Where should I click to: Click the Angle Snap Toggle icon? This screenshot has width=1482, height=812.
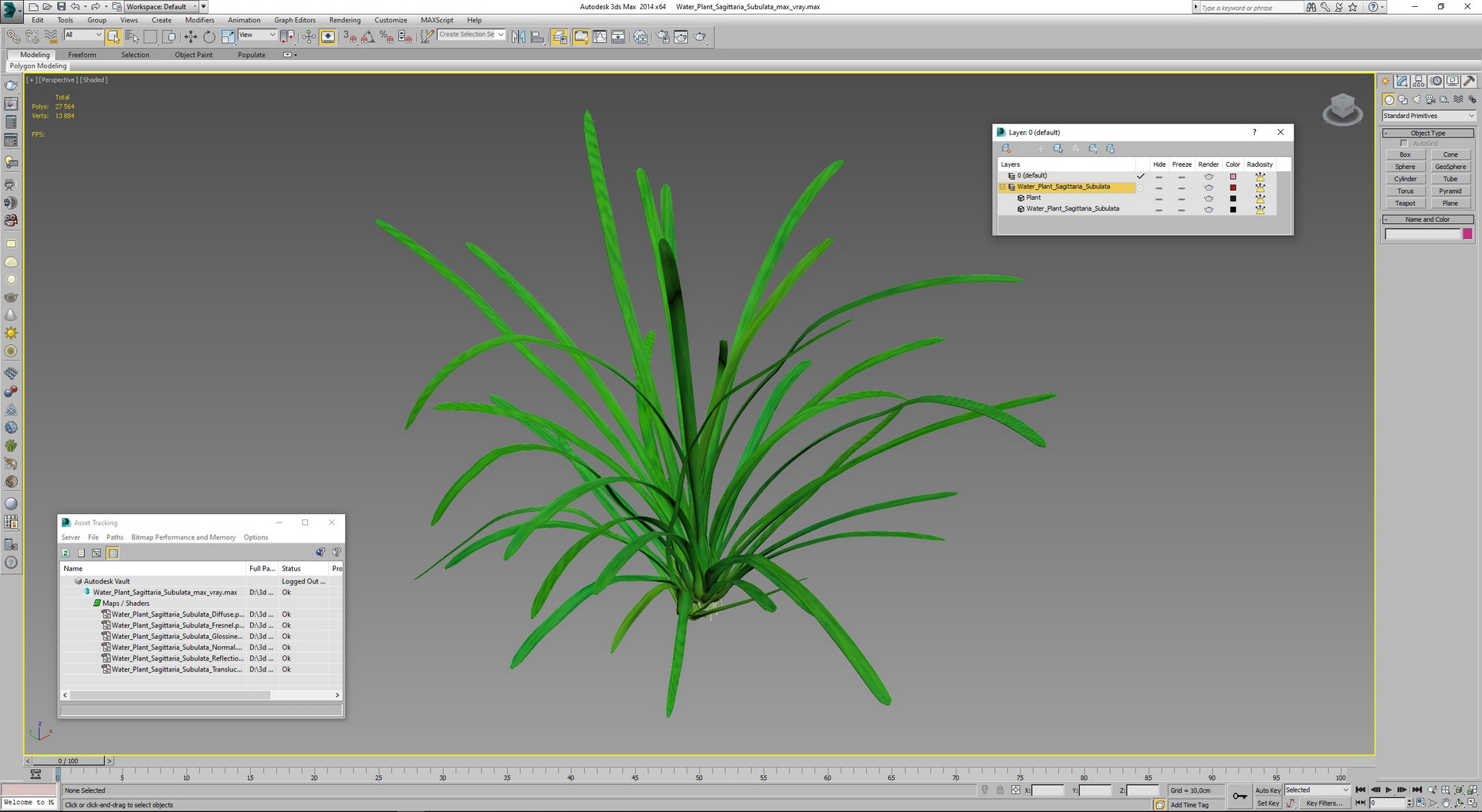[x=368, y=36]
